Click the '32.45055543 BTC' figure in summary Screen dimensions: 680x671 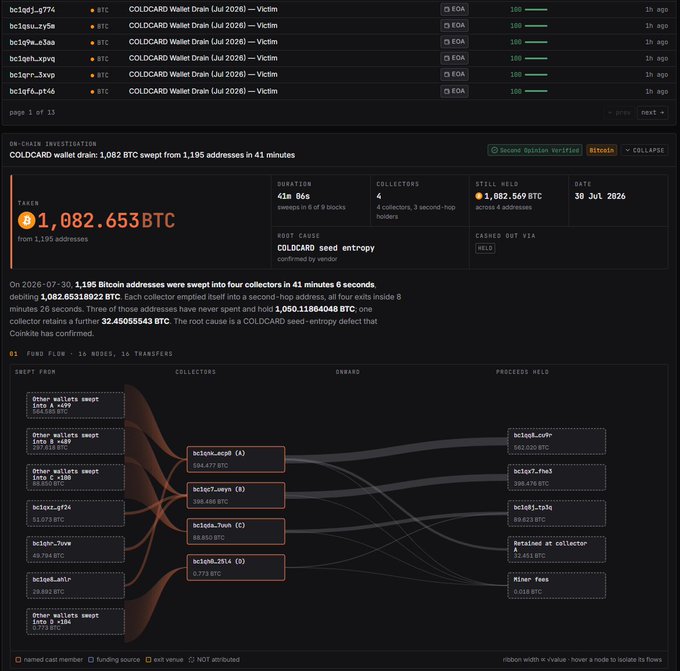pyautogui.click(x=135, y=321)
